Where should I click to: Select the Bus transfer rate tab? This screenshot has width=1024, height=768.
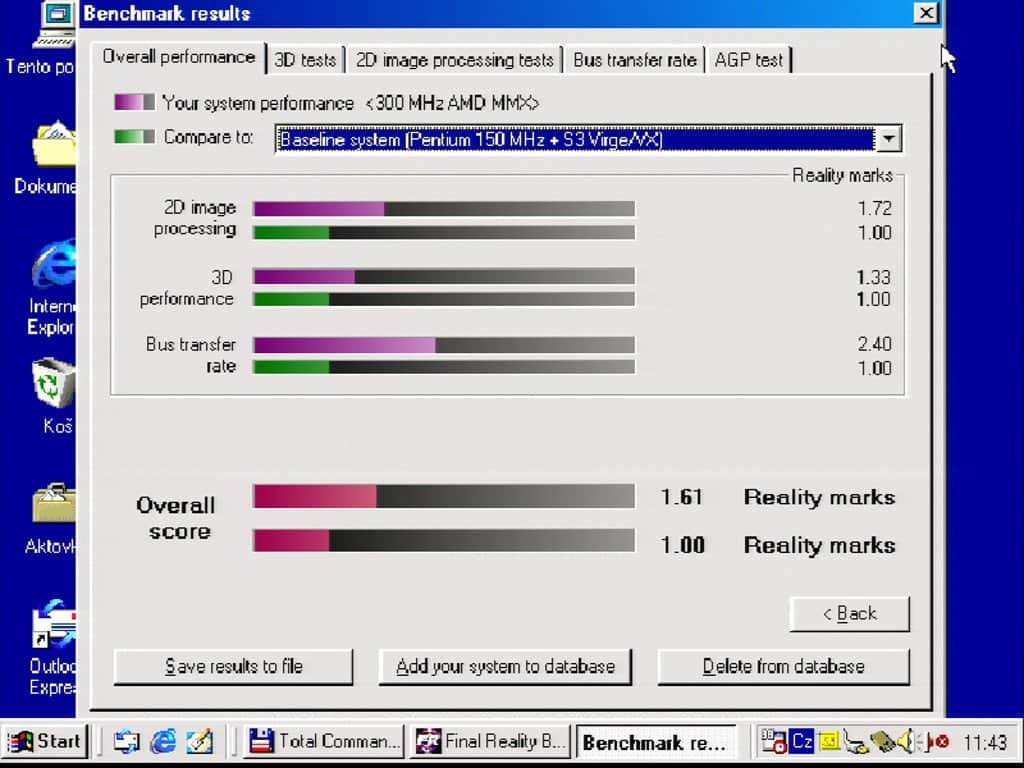click(634, 60)
